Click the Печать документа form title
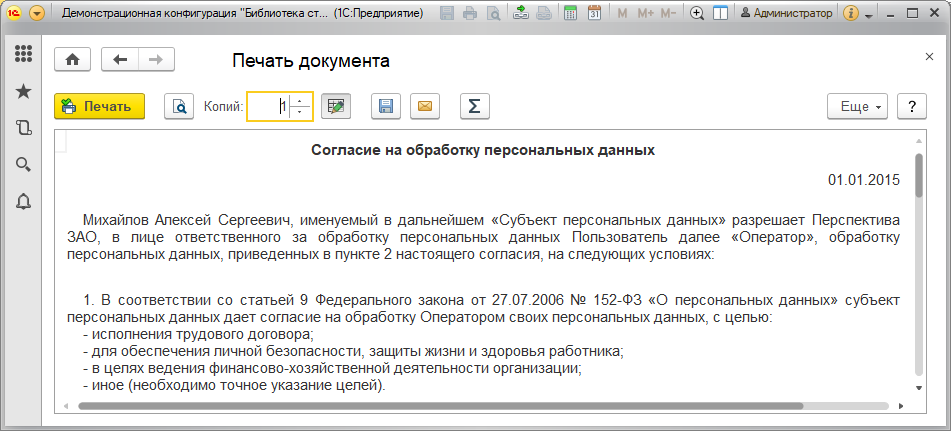The height and width of the screenshot is (431, 951). pyautogui.click(x=311, y=61)
